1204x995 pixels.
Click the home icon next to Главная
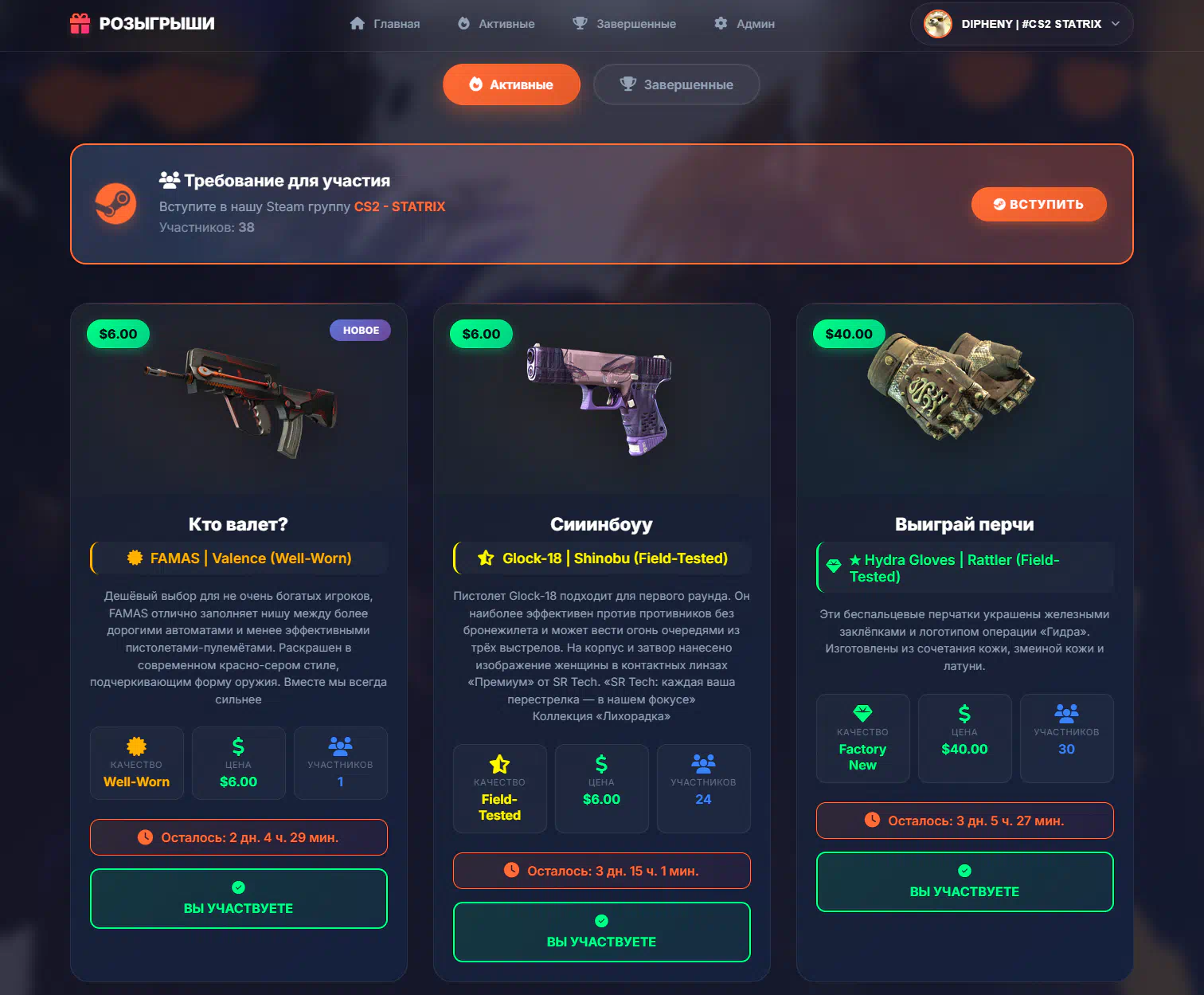click(358, 24)
